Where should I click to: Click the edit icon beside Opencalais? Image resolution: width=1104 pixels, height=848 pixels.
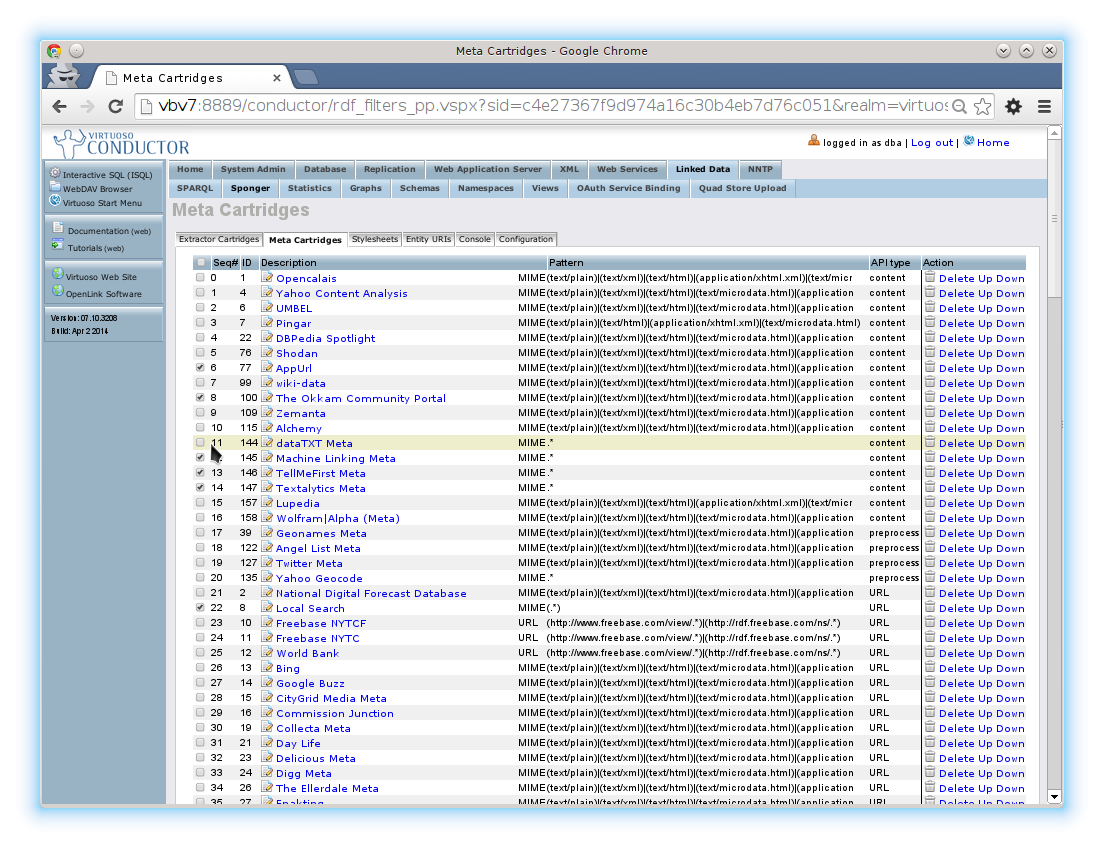[x=267, y=278]
